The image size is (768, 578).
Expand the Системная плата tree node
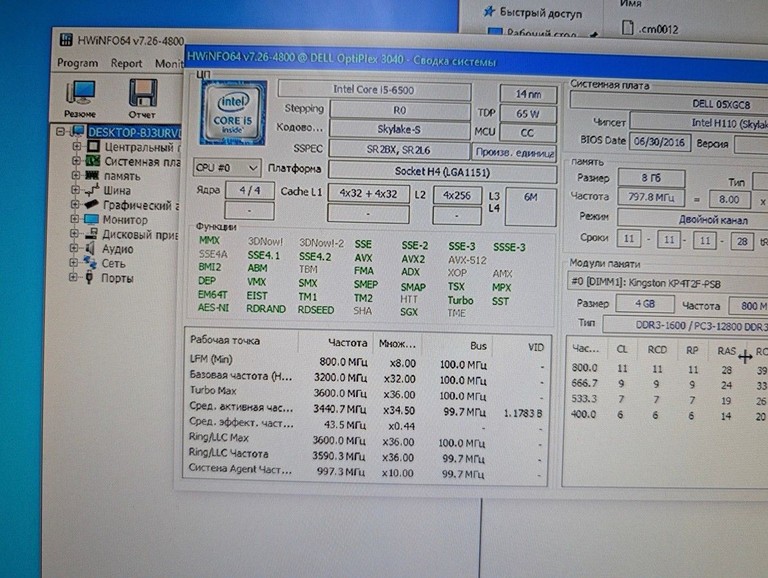[x=76, y=161]
